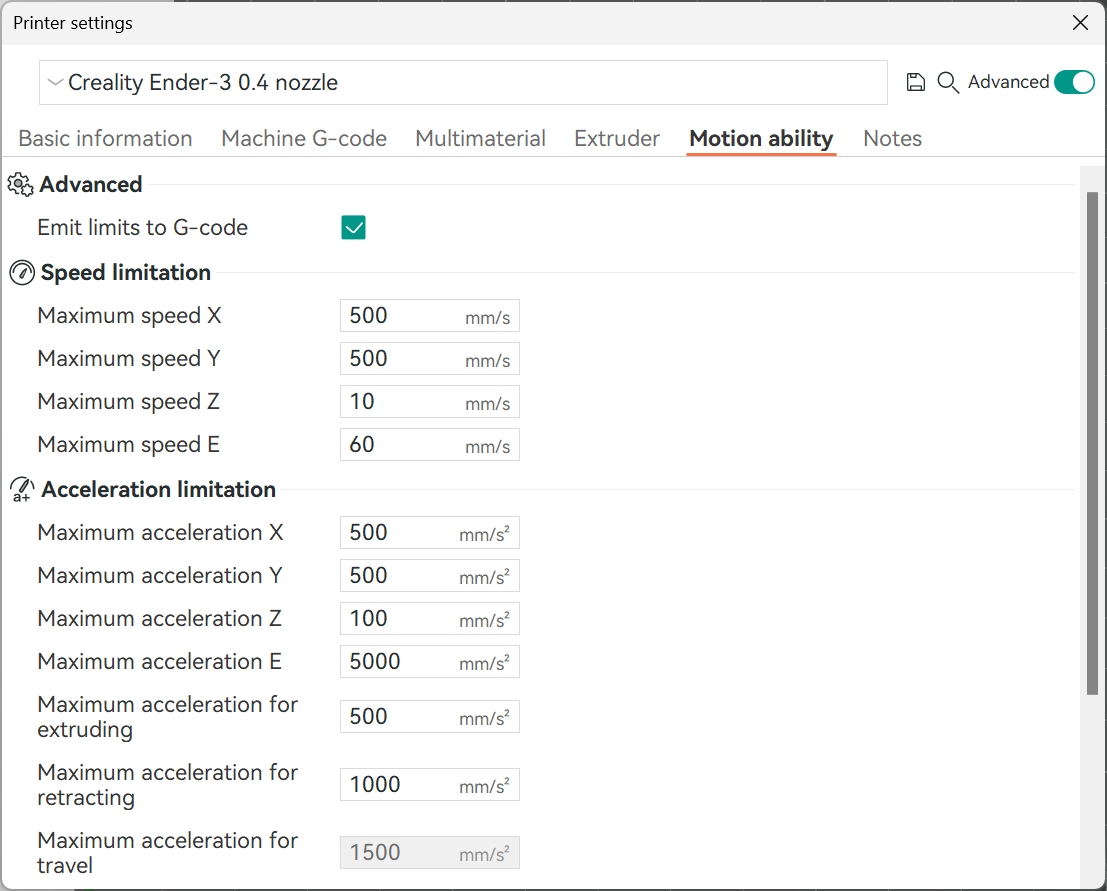The height and width of the screenshot is (891, 1107).
Task: Click the Speed limitation section heading
Action: click(126, 273)
